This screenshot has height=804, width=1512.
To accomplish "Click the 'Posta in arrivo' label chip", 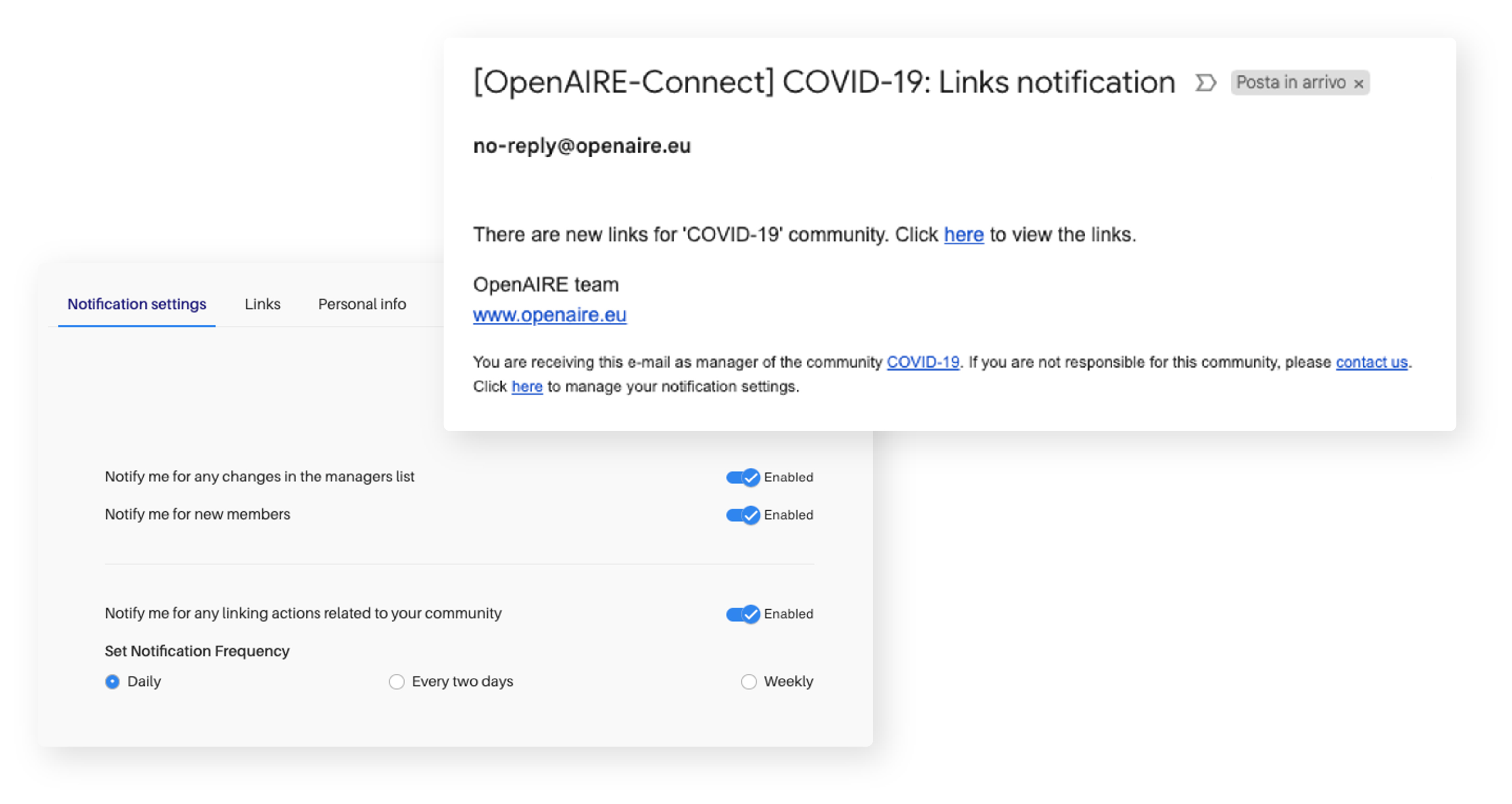I will click(1300, 83).
